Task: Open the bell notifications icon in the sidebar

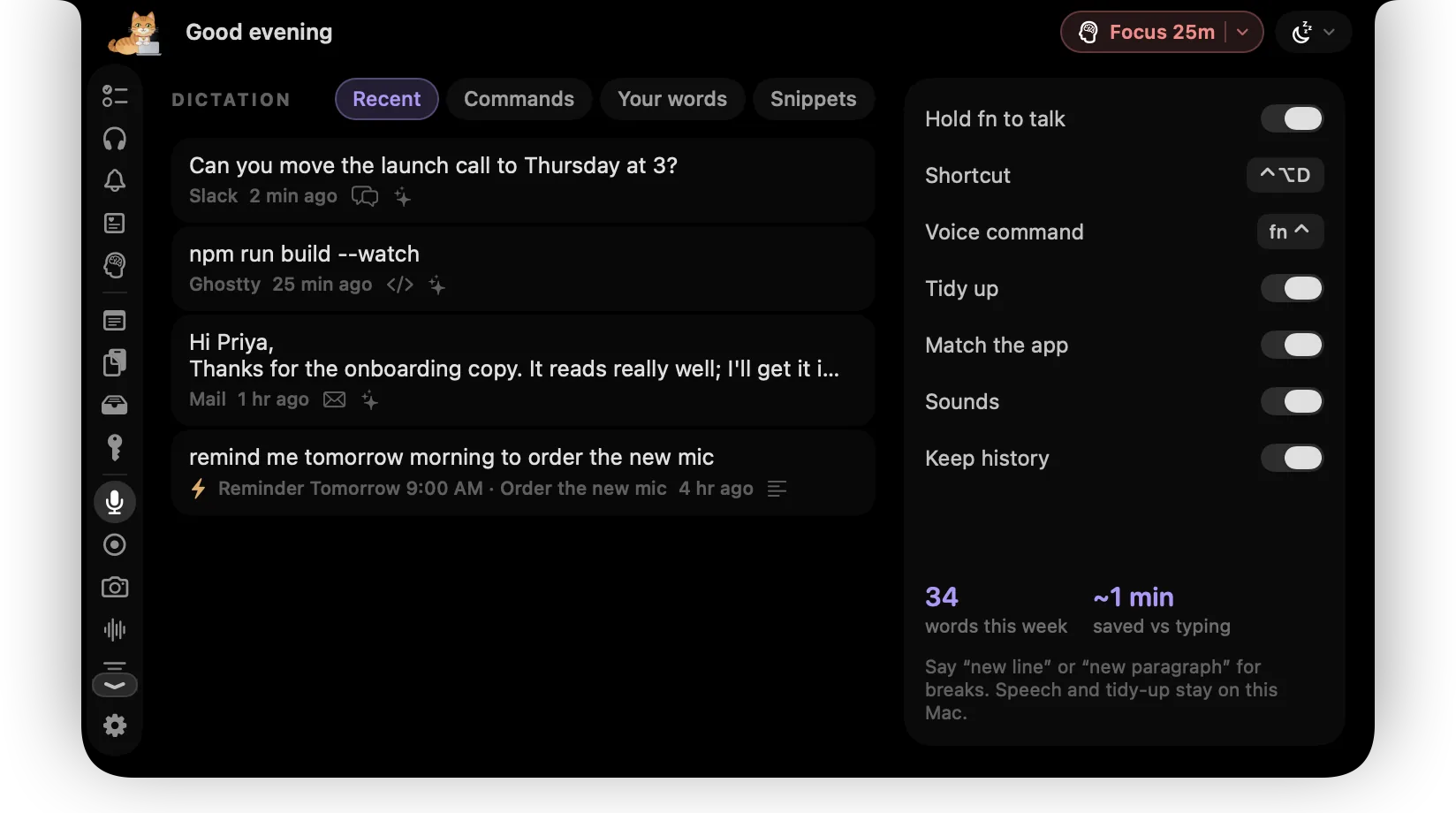Action: tap(115, 181)
